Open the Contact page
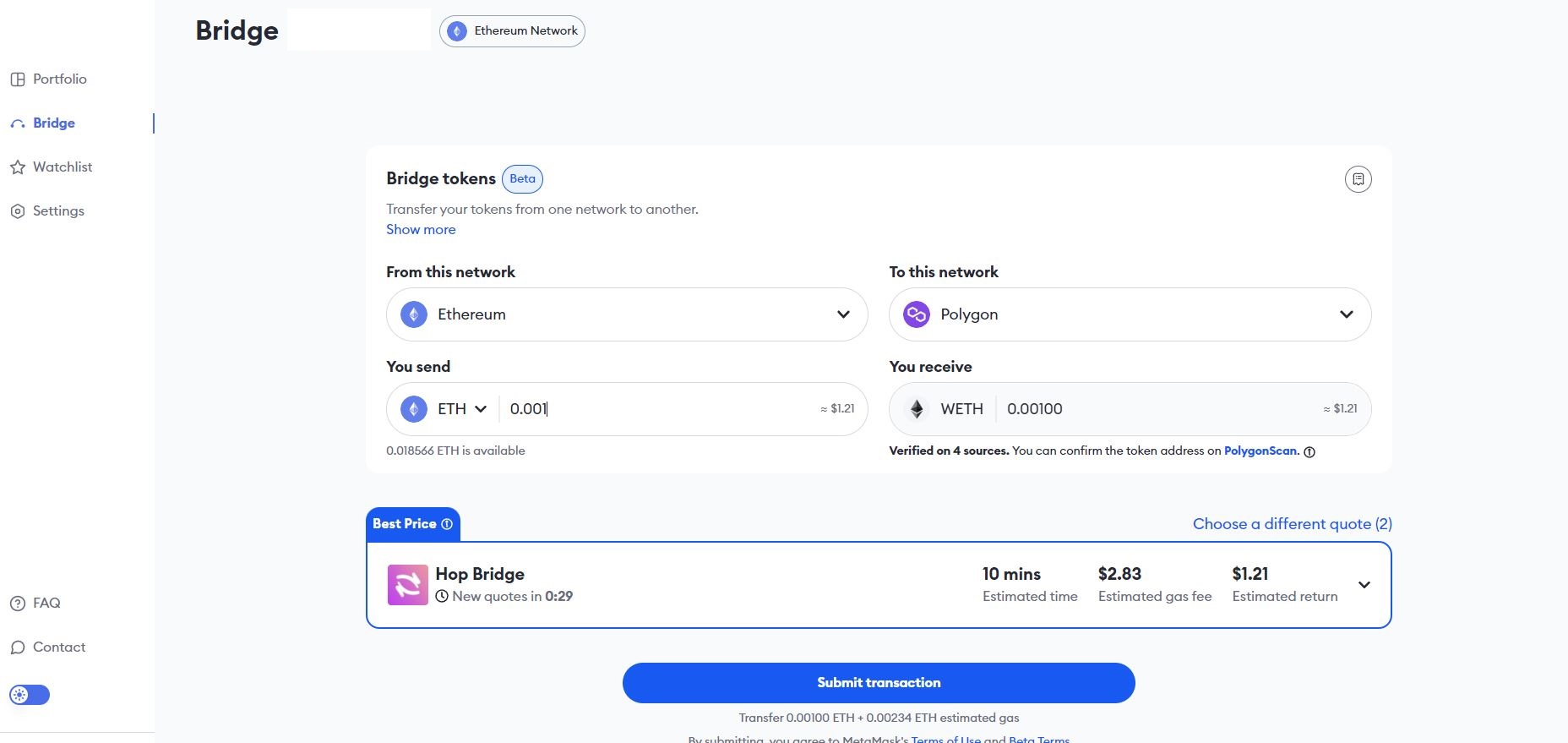 tap(48, 647)
